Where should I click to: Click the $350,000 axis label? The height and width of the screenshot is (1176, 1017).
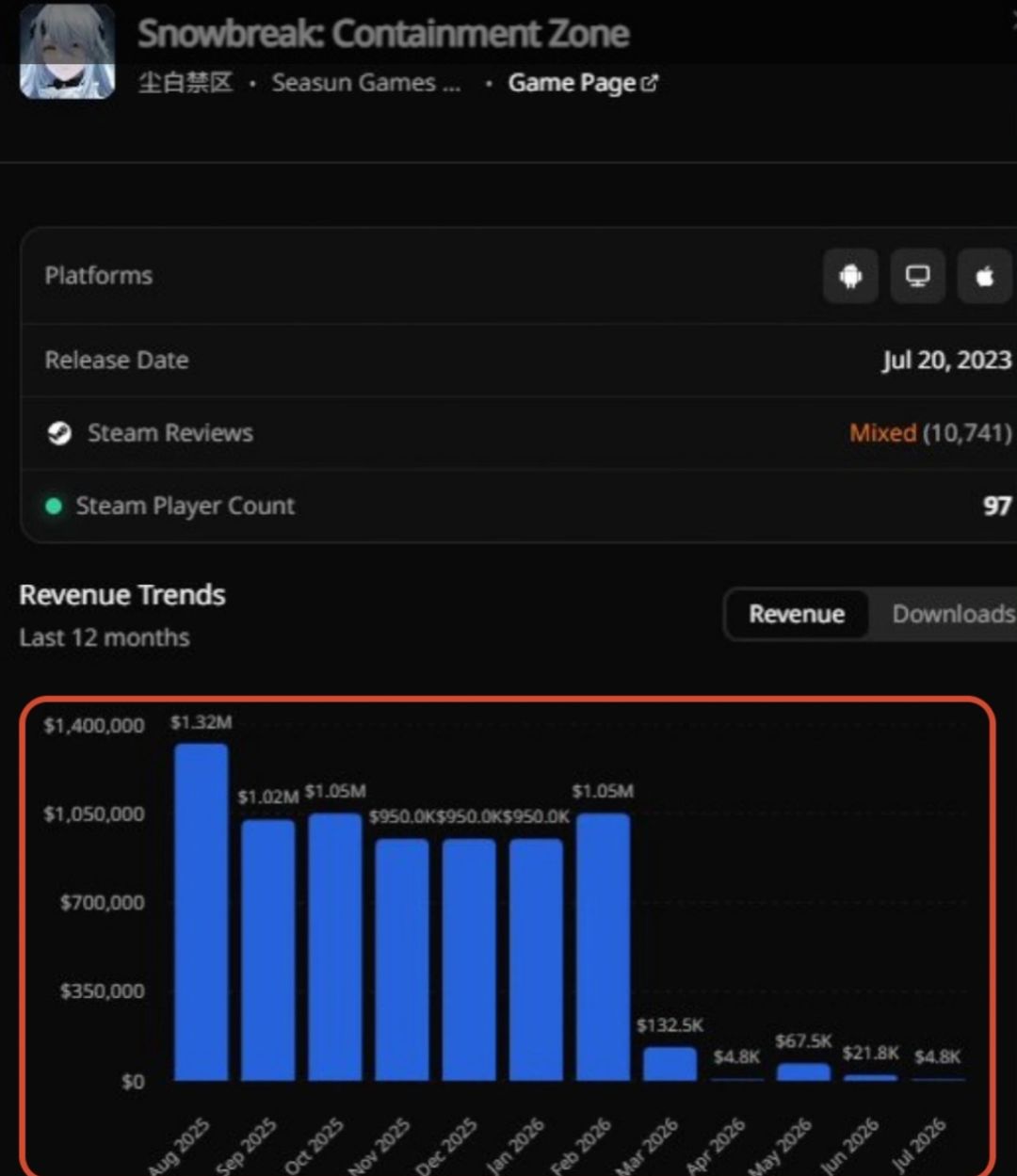103,991
